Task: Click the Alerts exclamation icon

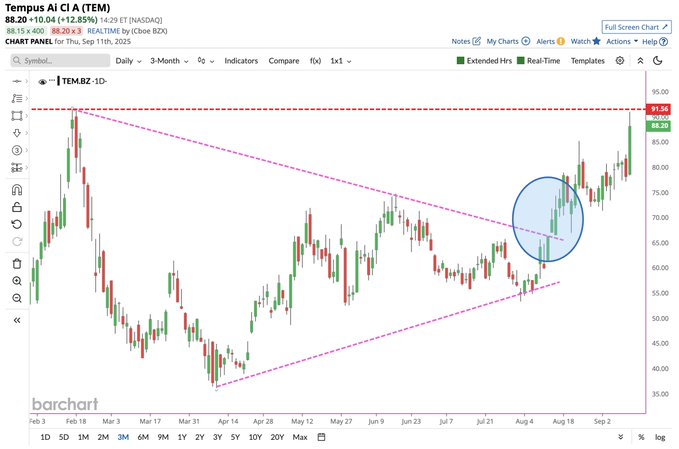Action: (561, 41)
